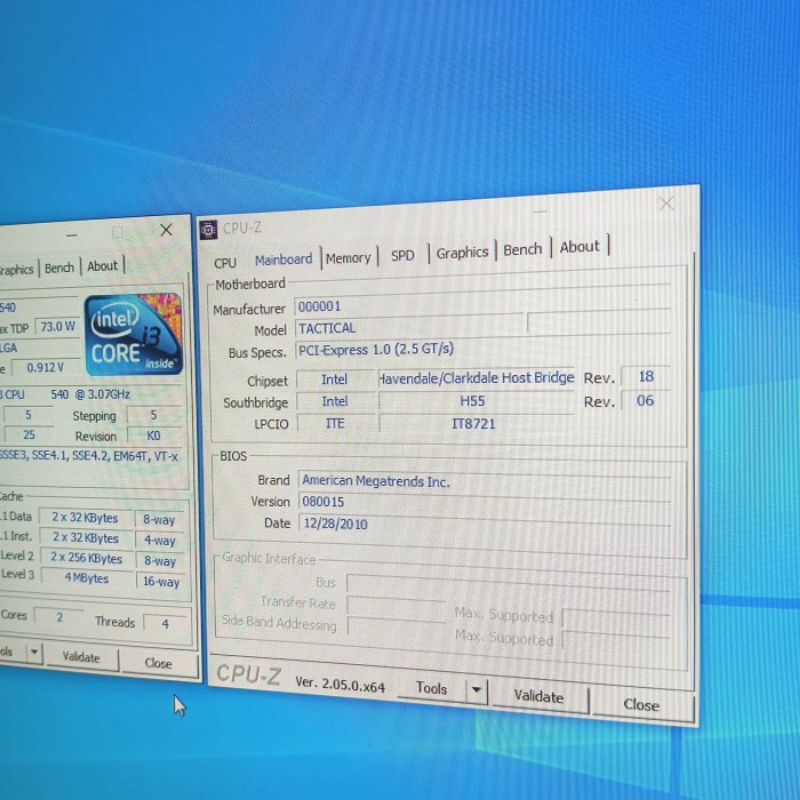The image size is (800, 800).
Task: Close the left CPU-Z window with X
Action: coord(166,230)
